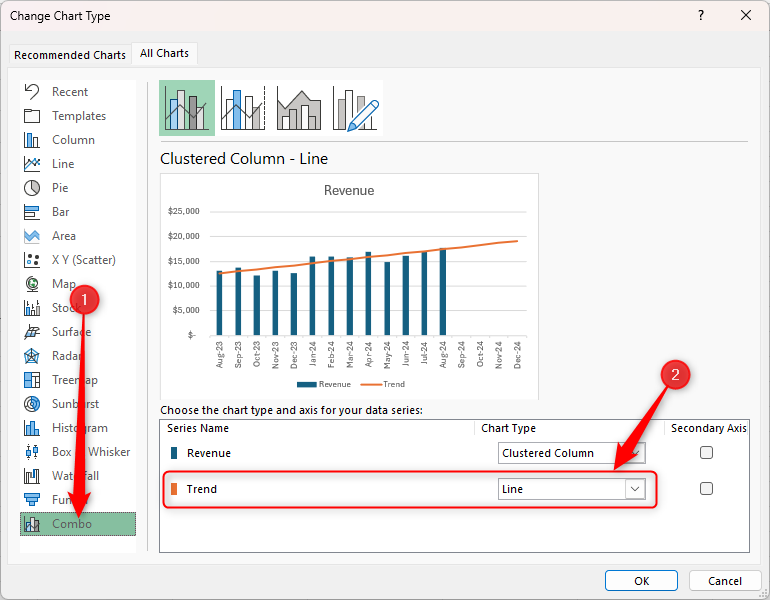This screenshot has height=600, width=770.
Task: Choose the Waterfall chart icon
Action: pyautogui.click(x=32, y=476)
